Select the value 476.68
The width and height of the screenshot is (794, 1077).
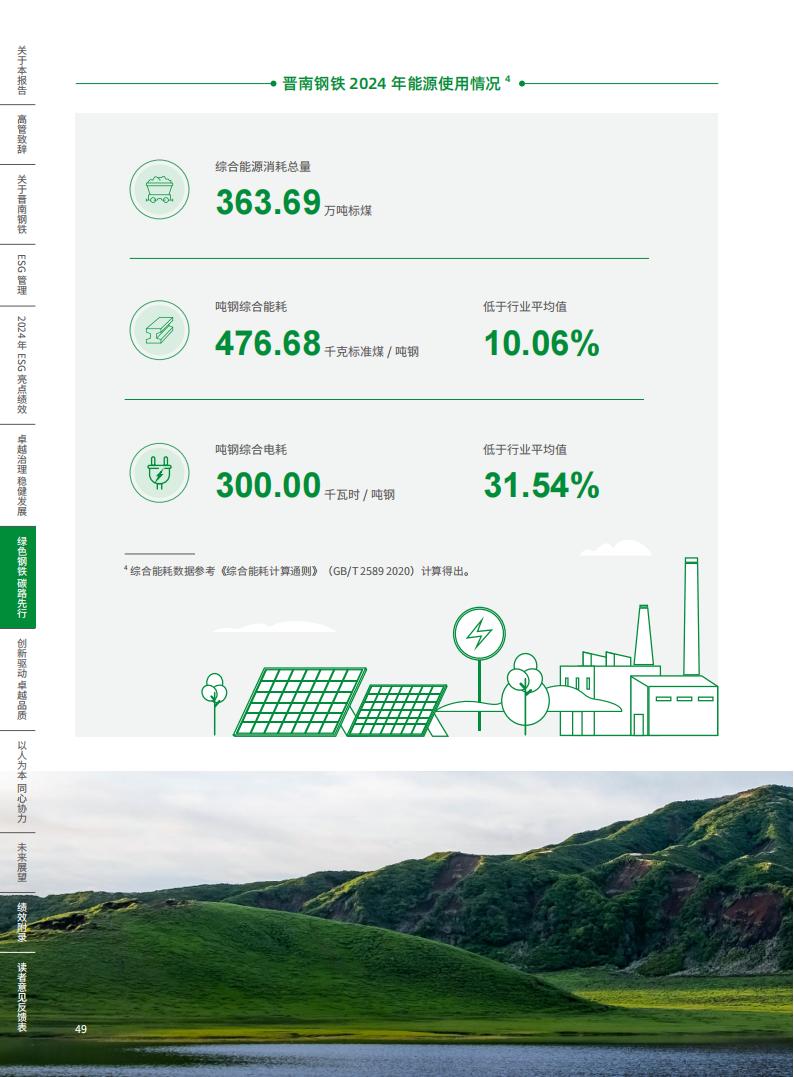point(268,343)
